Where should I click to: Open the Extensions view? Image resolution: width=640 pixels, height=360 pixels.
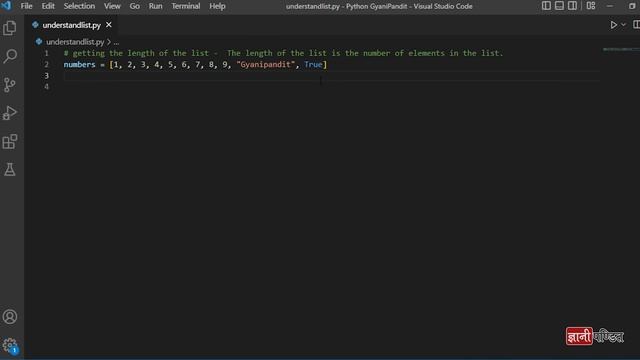10,142
